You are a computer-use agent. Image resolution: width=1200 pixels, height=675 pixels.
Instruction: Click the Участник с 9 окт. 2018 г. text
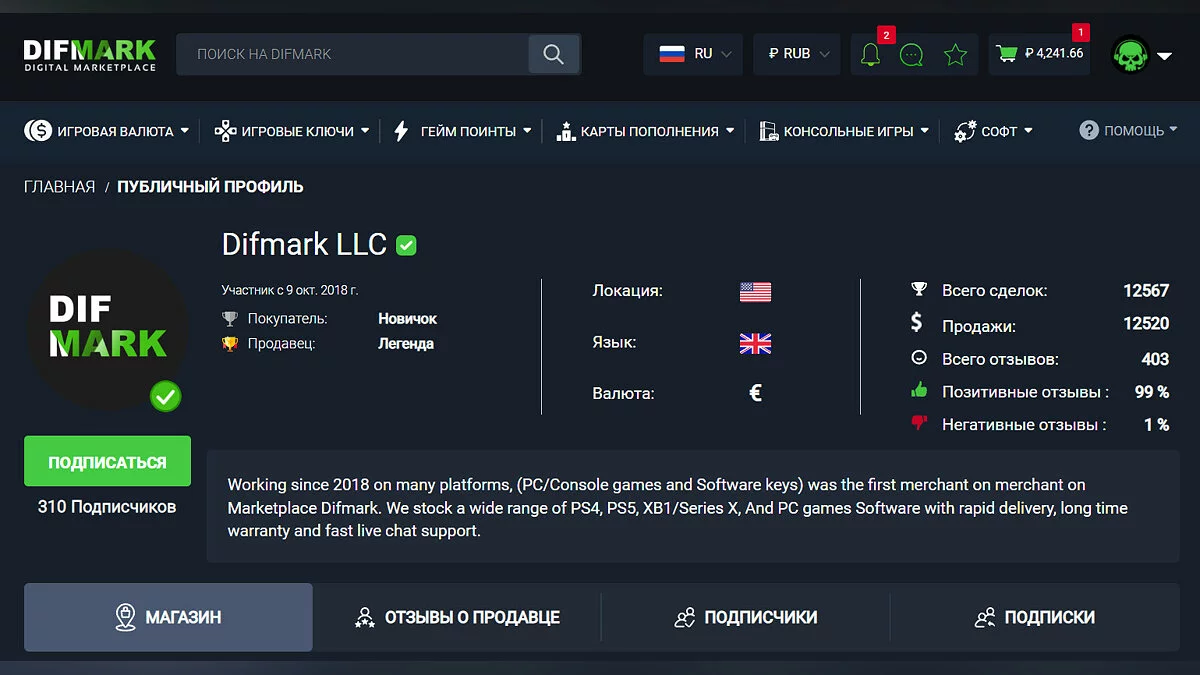coord(290,290)
